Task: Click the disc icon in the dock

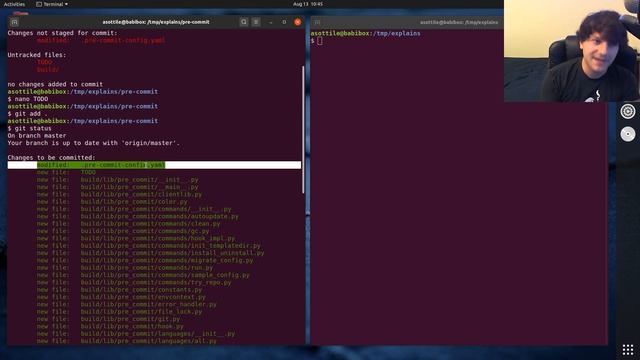Action: click(628, 134)
